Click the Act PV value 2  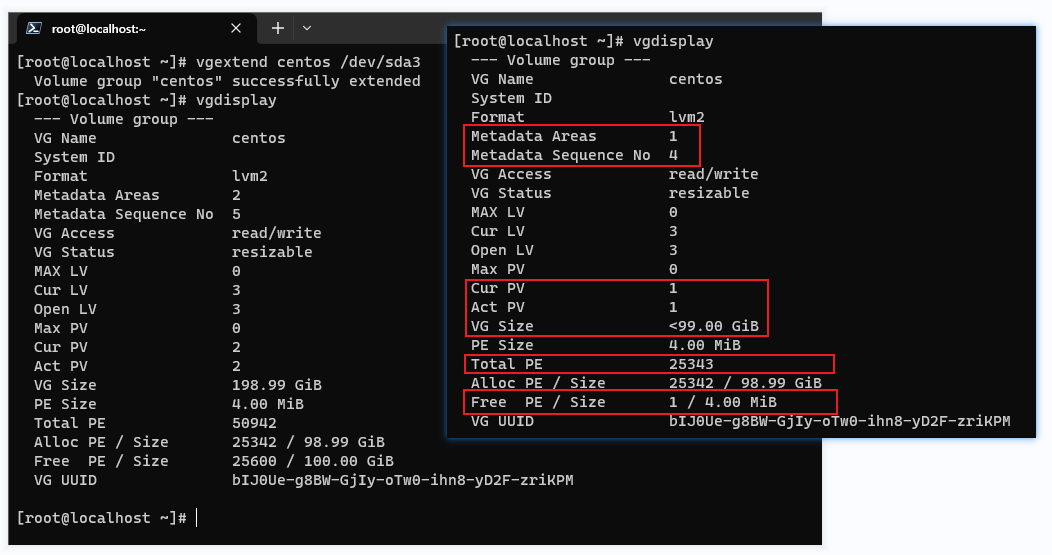(x=236, y=366)
